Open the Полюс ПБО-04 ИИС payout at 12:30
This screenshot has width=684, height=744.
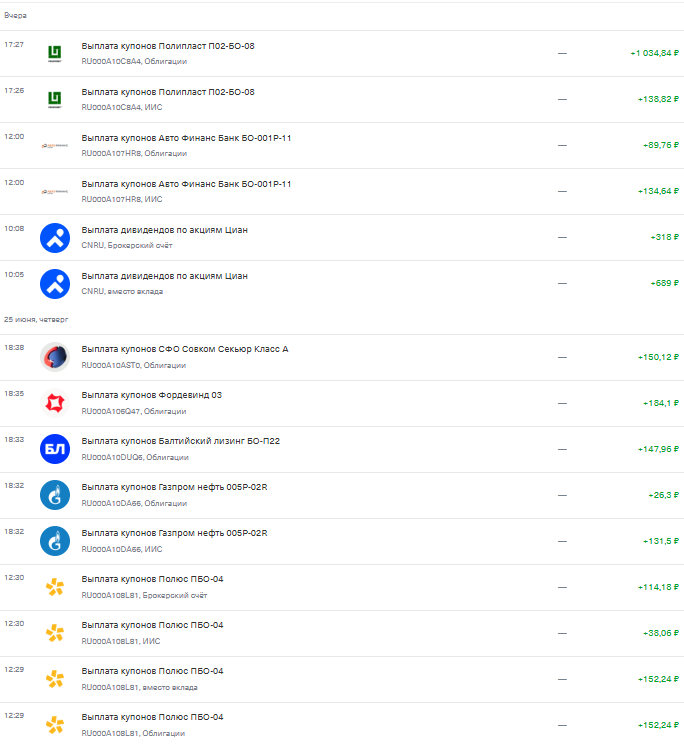tap(342, 633)
